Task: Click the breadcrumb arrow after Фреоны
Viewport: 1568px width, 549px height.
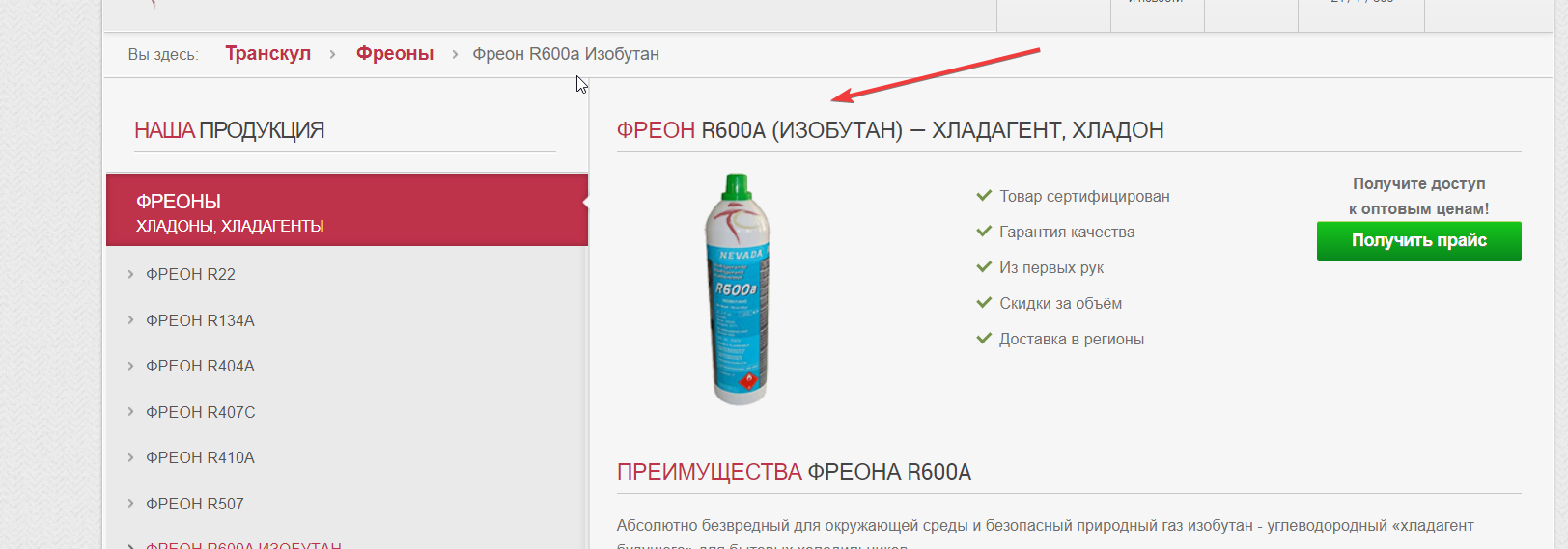Action: pyautogui.click(x=455, y=55)
